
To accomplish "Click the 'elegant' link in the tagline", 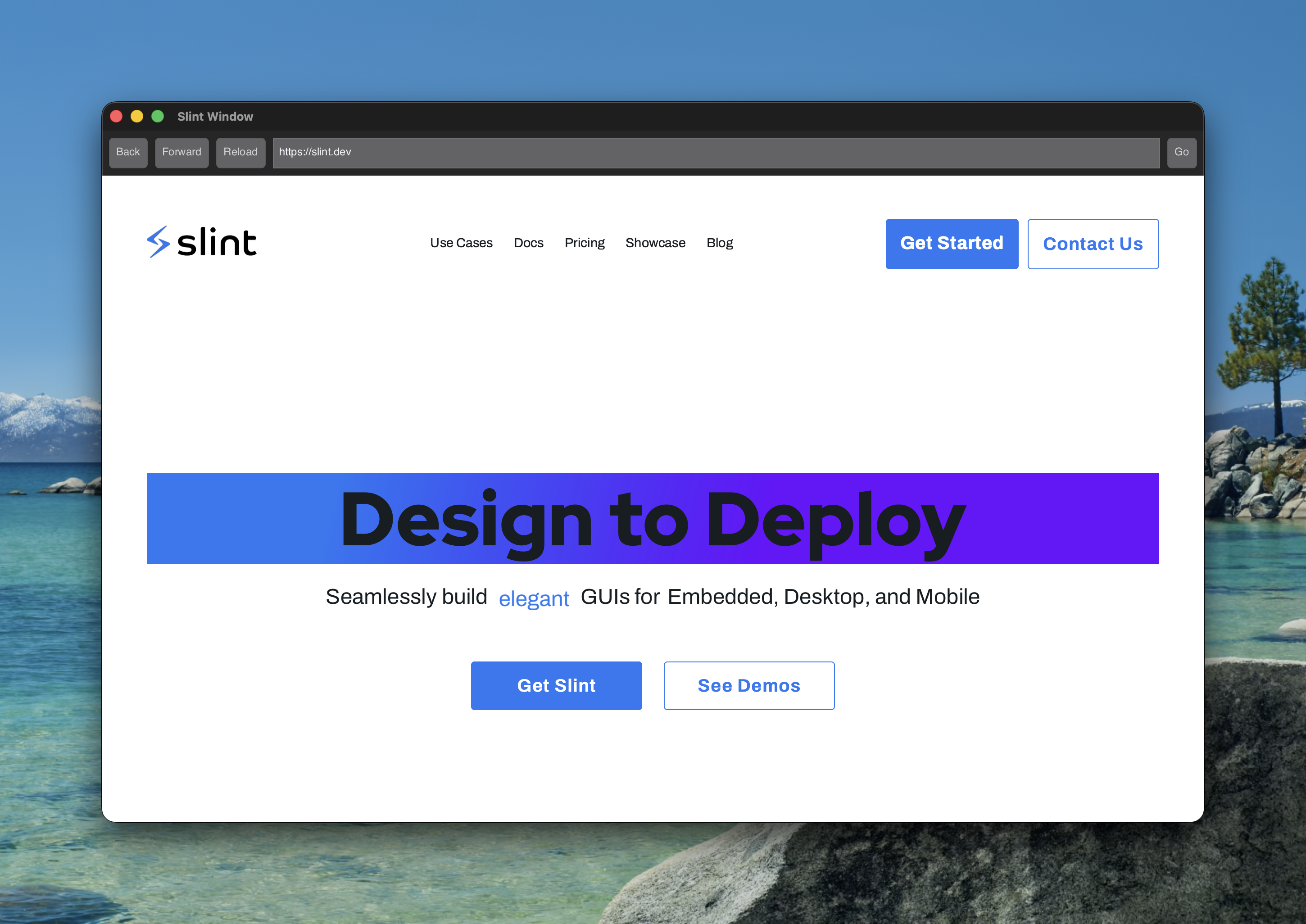I will pyautogui.click(x=533, y=598).
